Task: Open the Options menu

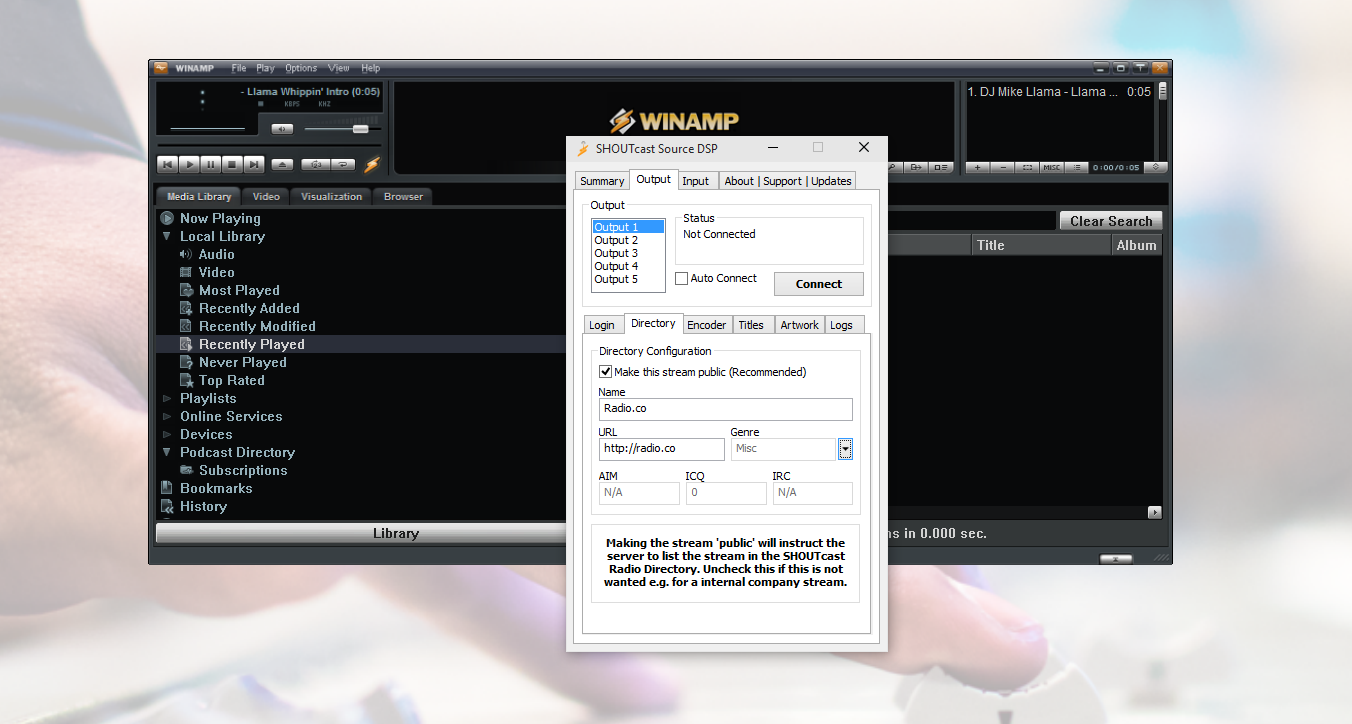Action: (301, 68)
